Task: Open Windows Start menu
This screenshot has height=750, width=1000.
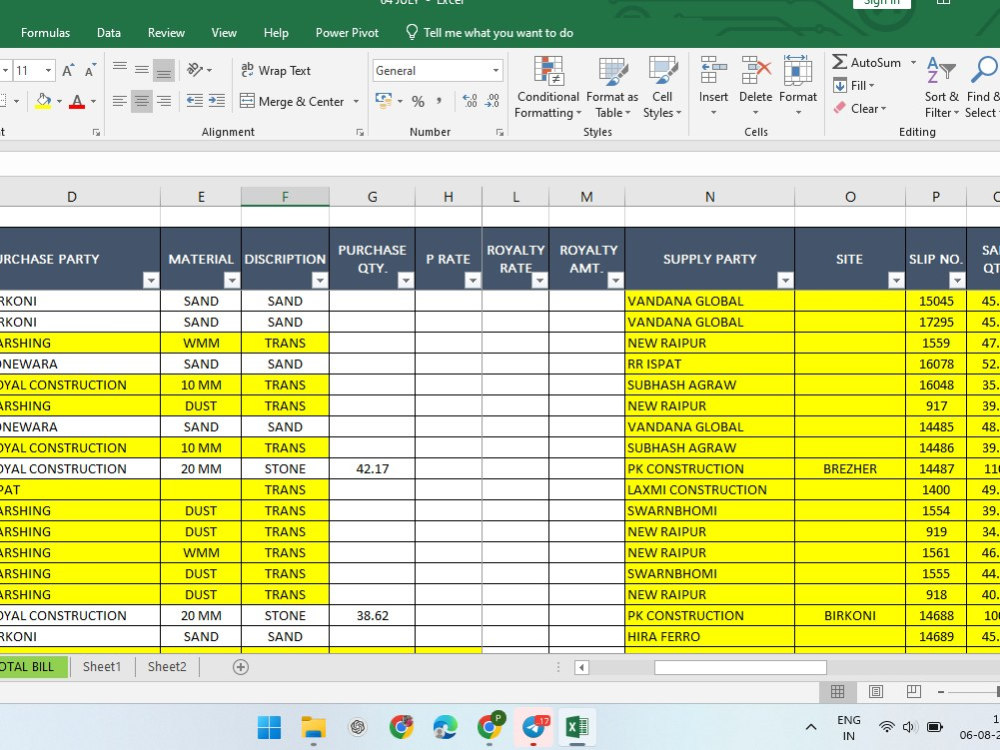Action: click(x=269, y=727)
